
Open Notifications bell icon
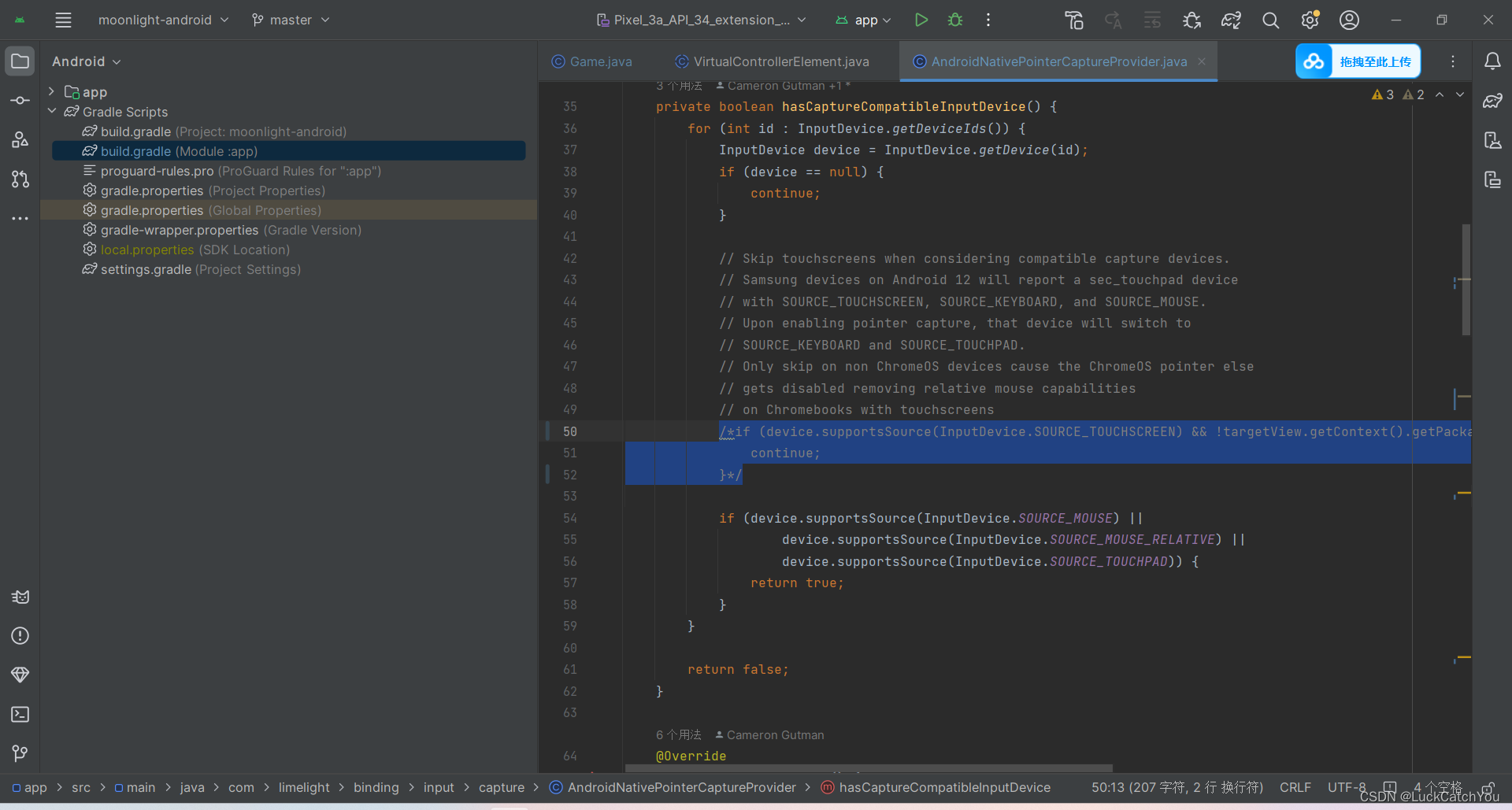coord(1492,61)
